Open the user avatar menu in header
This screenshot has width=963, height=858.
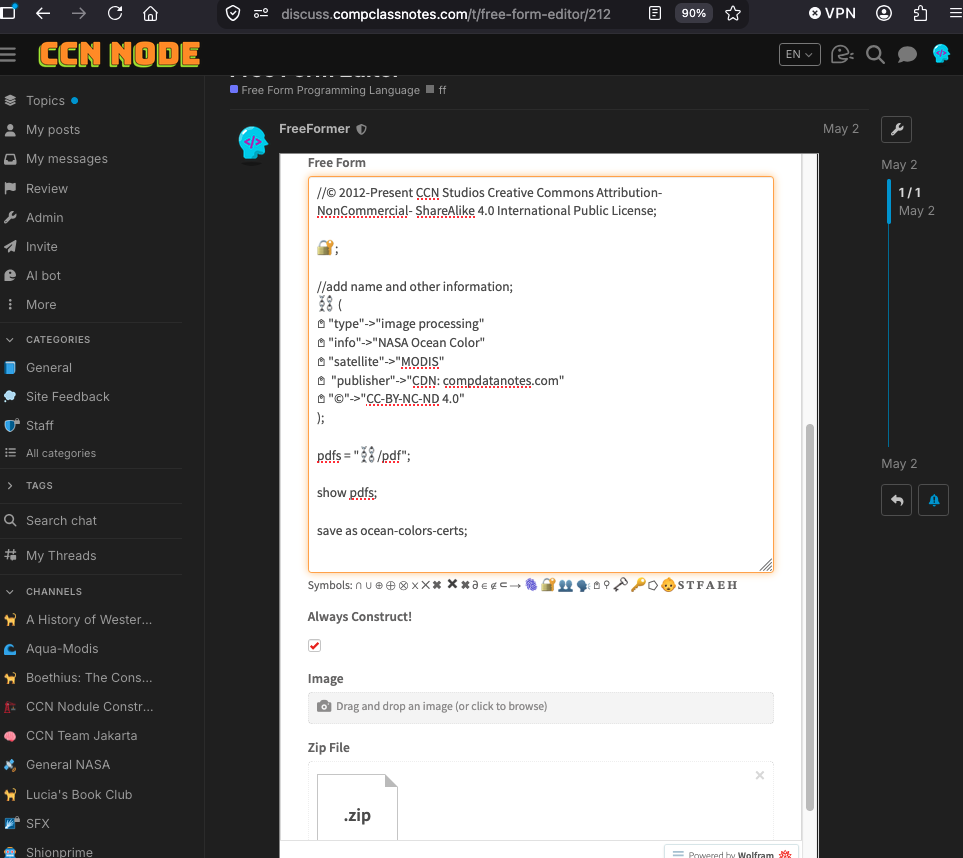(941, 54)
